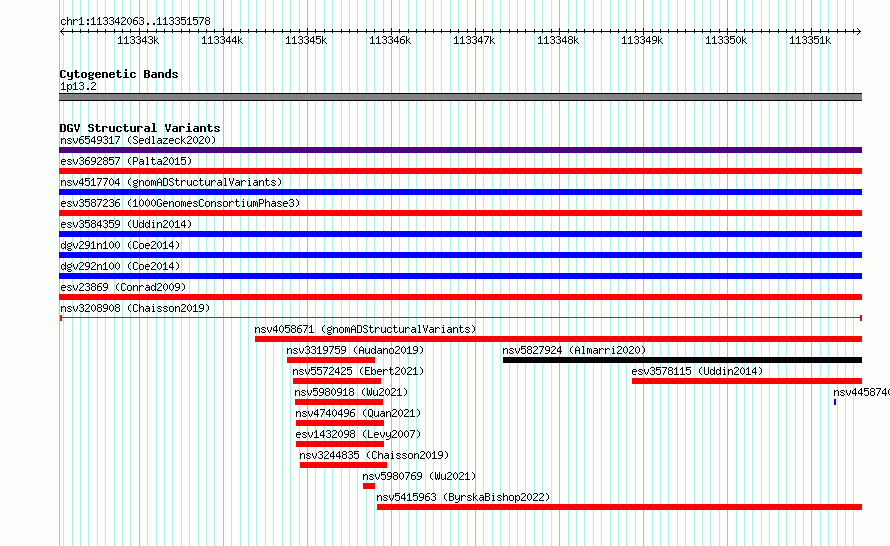Screen dimensions: 890x546
Task: Select the red esv23869 variant bar
Action: click(x=460, y=297)
